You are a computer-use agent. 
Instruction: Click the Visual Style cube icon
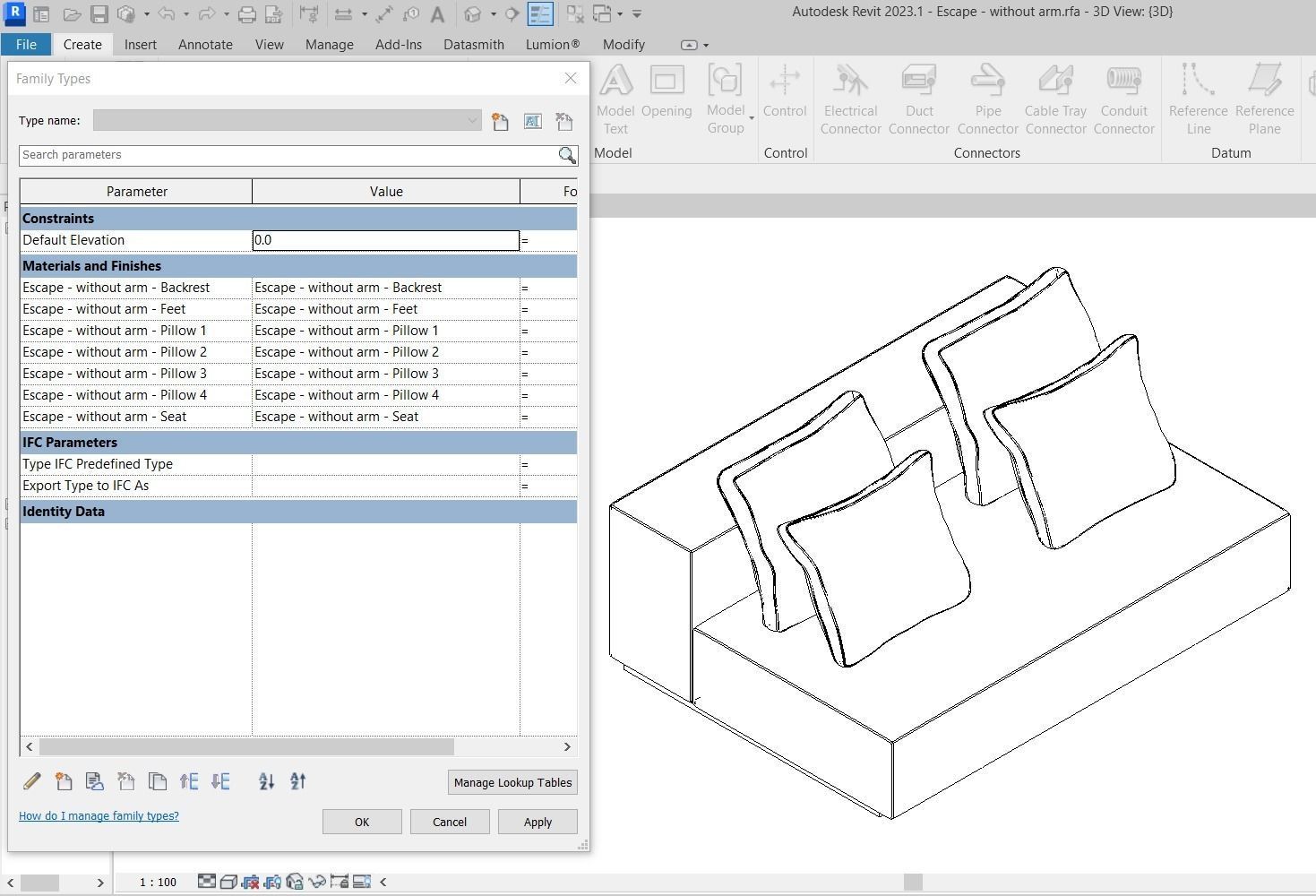coord(228,882)
